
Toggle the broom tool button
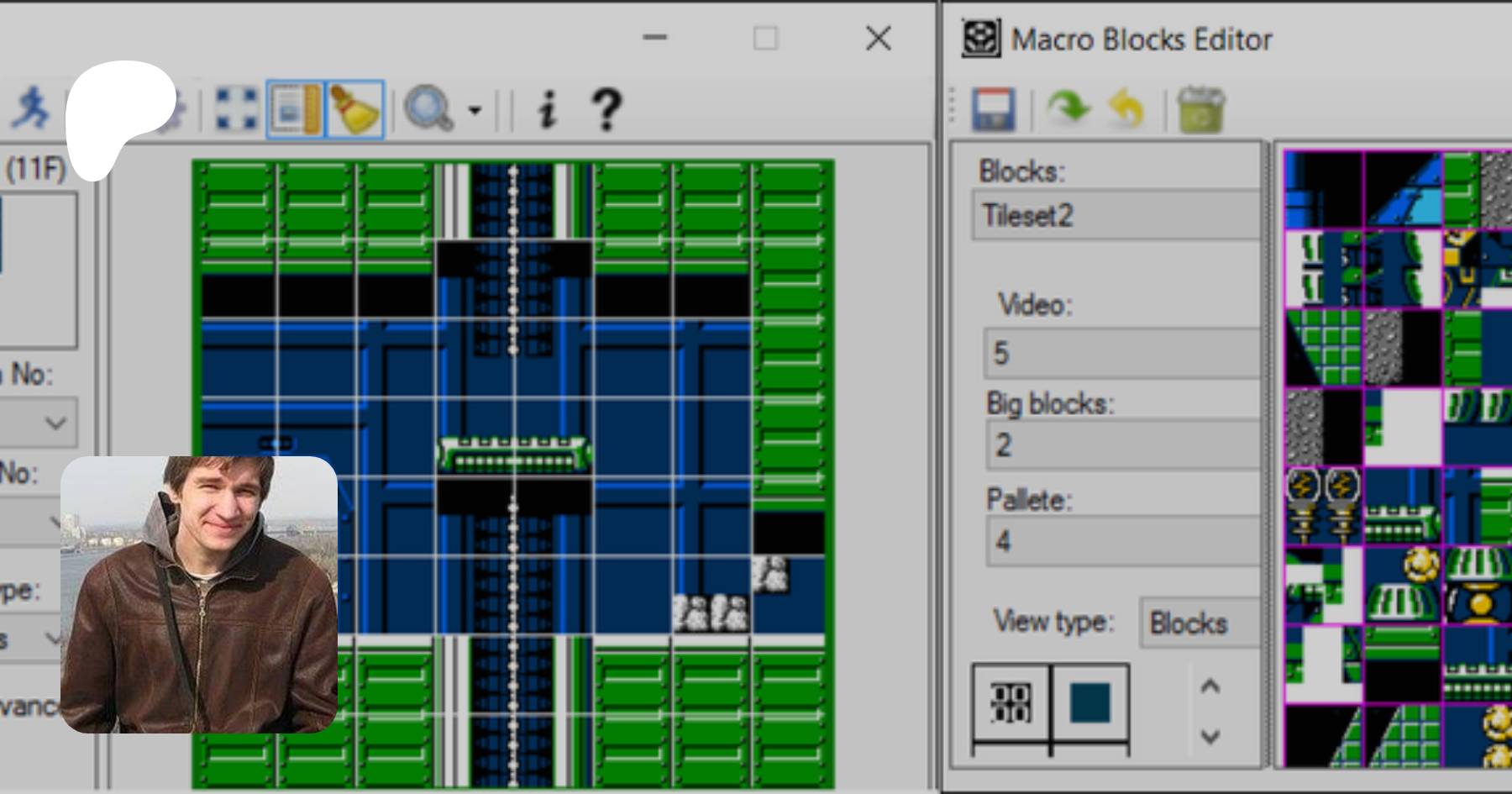click(354, 109)
